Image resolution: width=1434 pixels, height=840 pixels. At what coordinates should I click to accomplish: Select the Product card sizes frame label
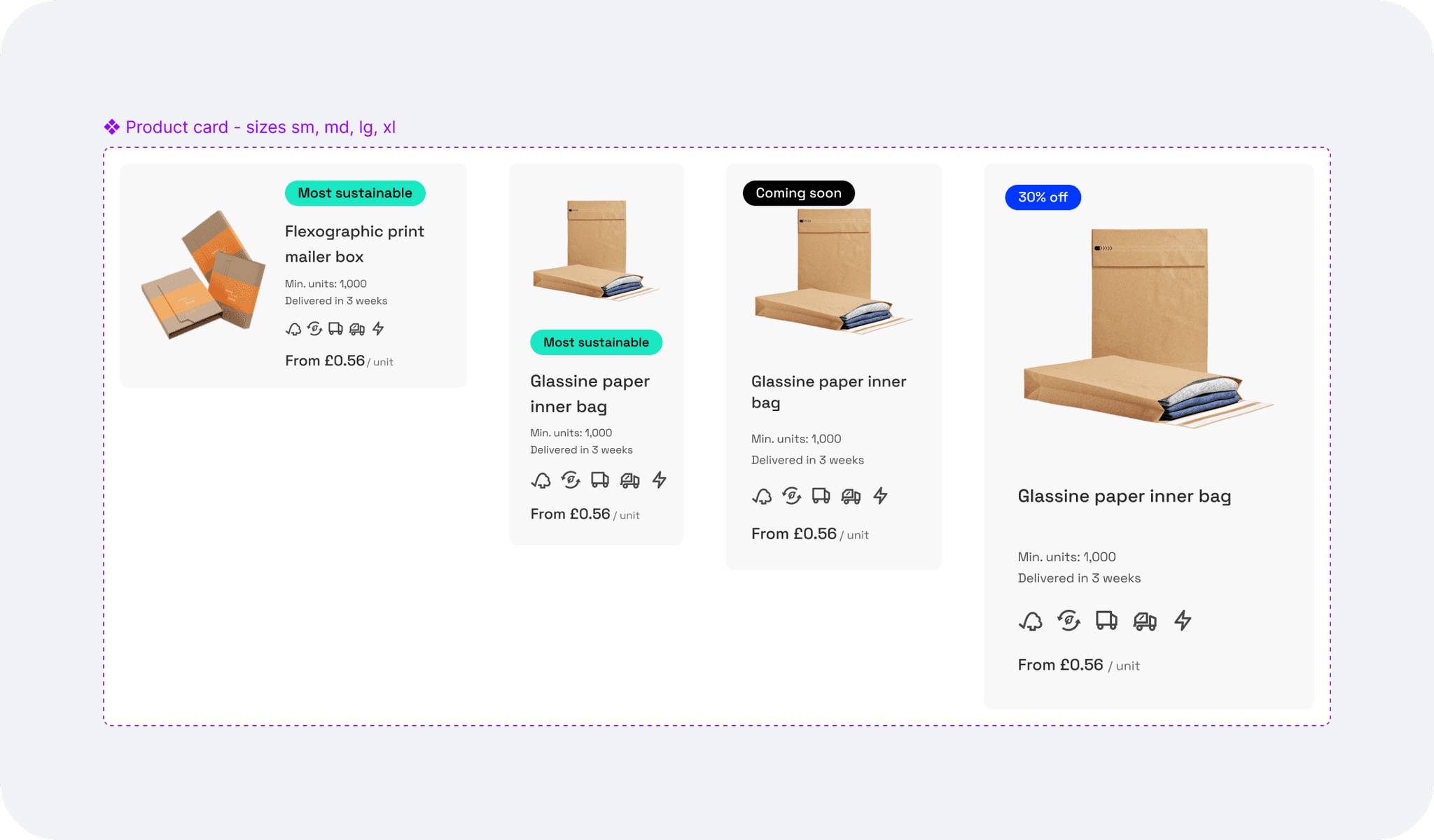pyautogui.click(x=260, y=127)
